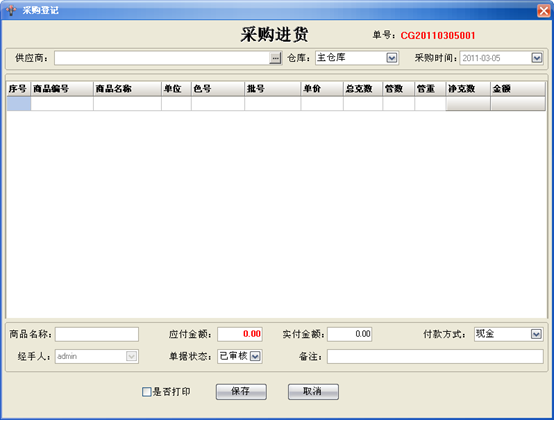This screenshot has height=421, width=555.
Task: Focus the bottom 商品名称 search field
Action: coord(97,334)
